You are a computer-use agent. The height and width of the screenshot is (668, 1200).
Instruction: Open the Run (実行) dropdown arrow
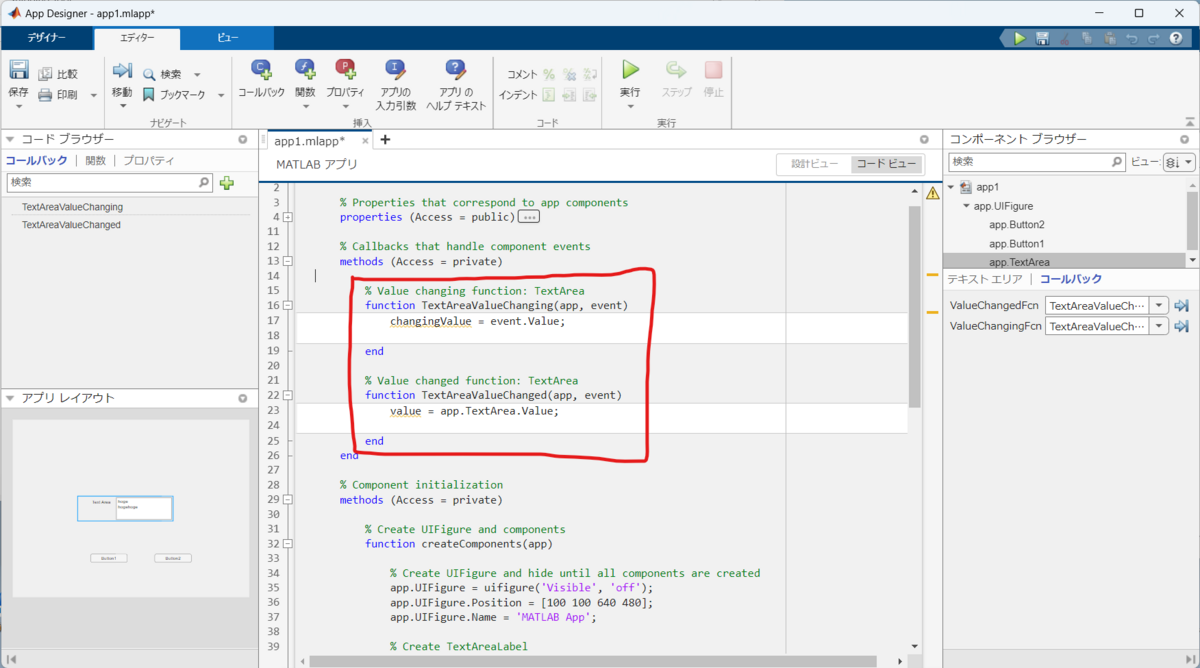(x=630, y=105)
